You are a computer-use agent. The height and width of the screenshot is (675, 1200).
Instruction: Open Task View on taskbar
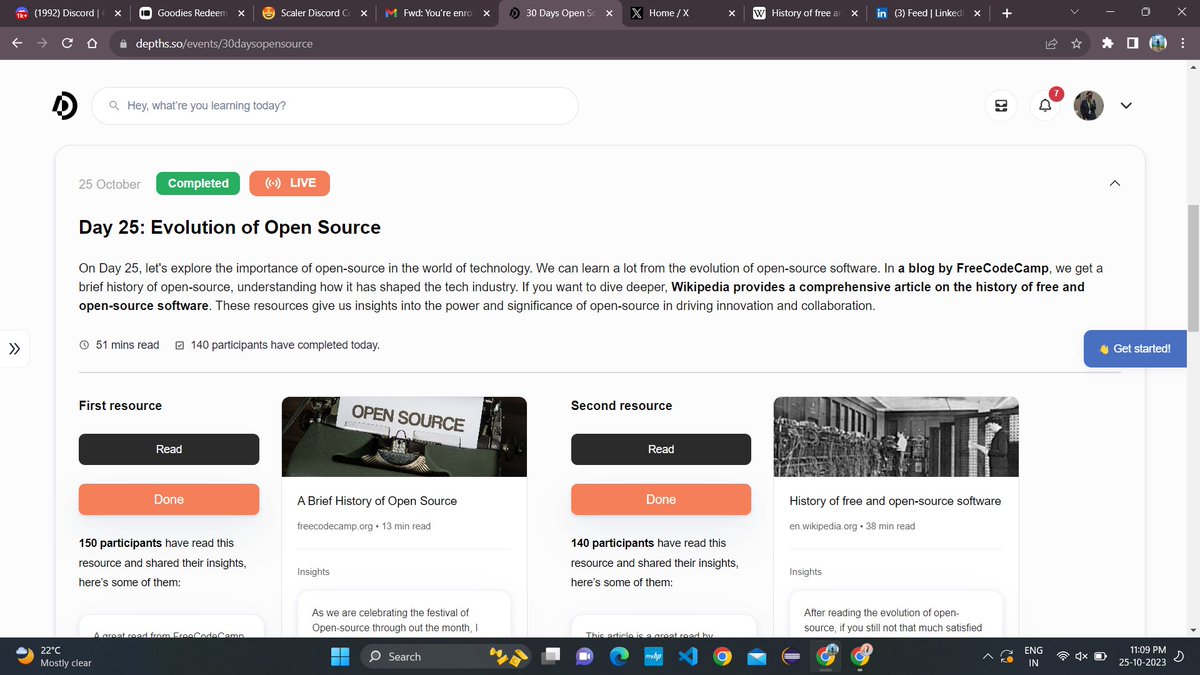click(551, 656)
